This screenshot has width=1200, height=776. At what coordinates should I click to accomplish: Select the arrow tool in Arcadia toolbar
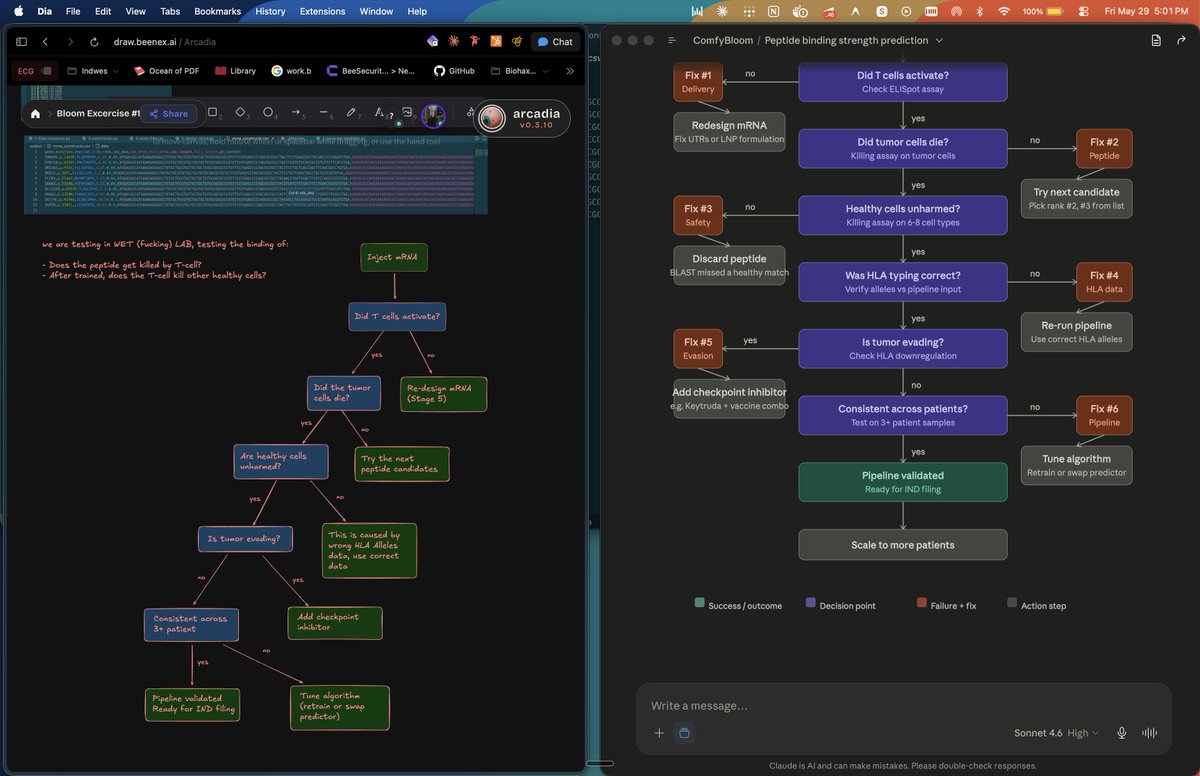click(297, 112)
